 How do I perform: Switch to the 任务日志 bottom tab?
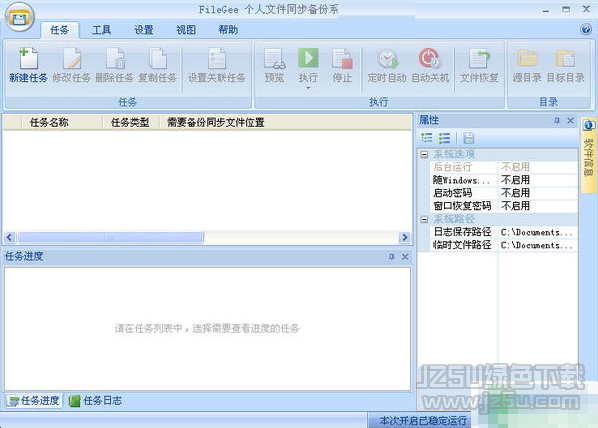95,401
